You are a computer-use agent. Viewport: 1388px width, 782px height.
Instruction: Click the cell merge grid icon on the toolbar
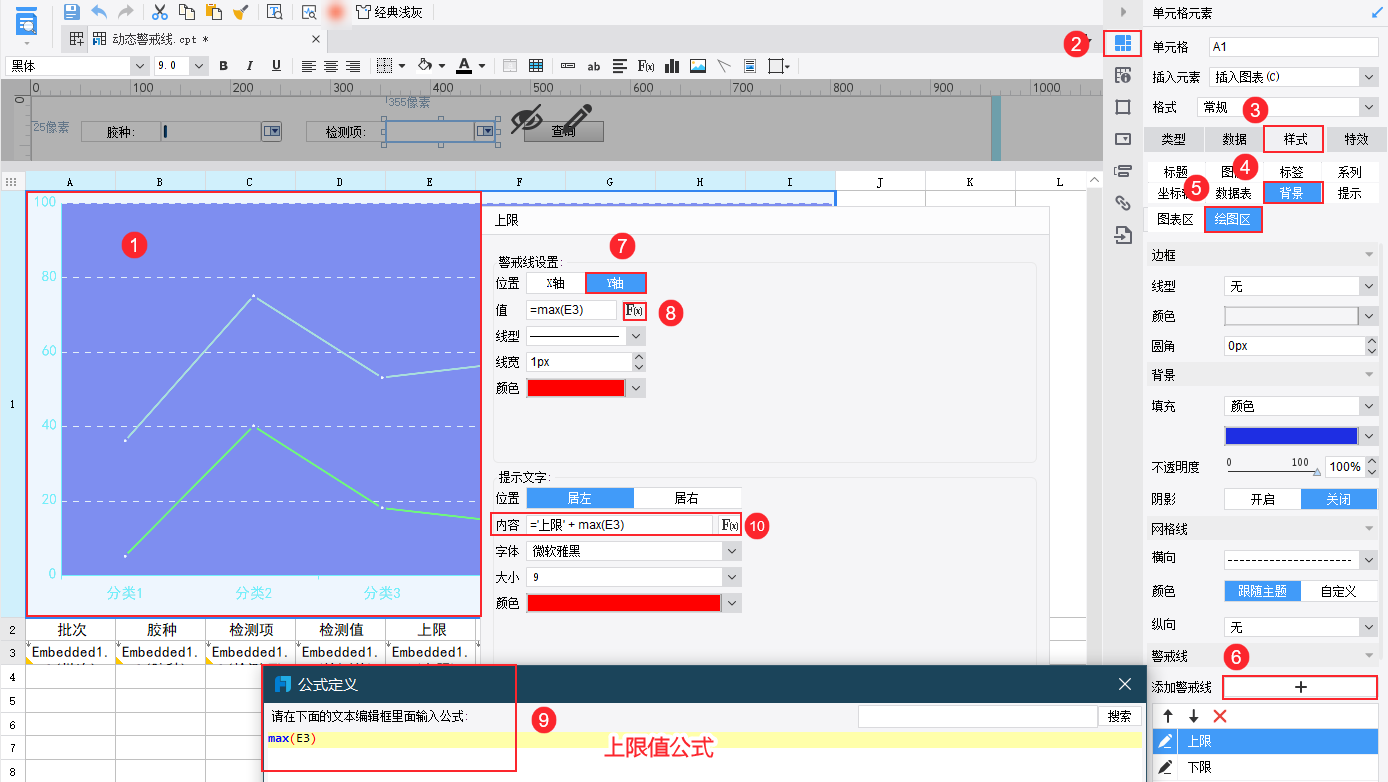point(536,65)
